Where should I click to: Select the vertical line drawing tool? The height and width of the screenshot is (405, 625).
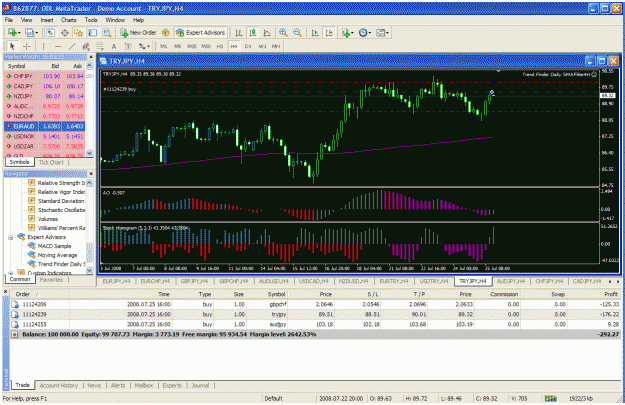click(x=43, y=46)
